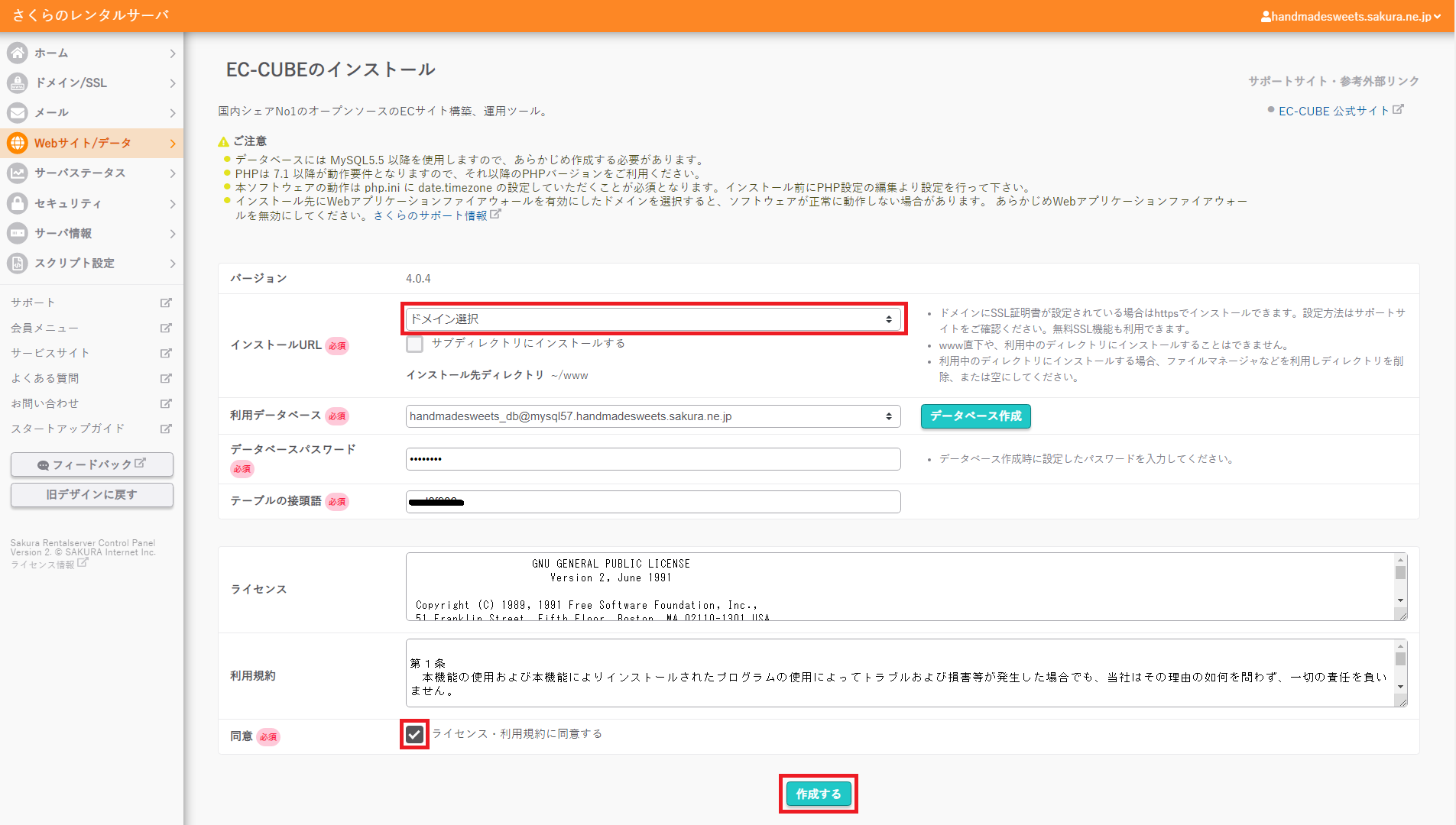Open the ホーム menu item
Screen dimensions: 1456x825
pyautogui.click(x=92, y=53)
